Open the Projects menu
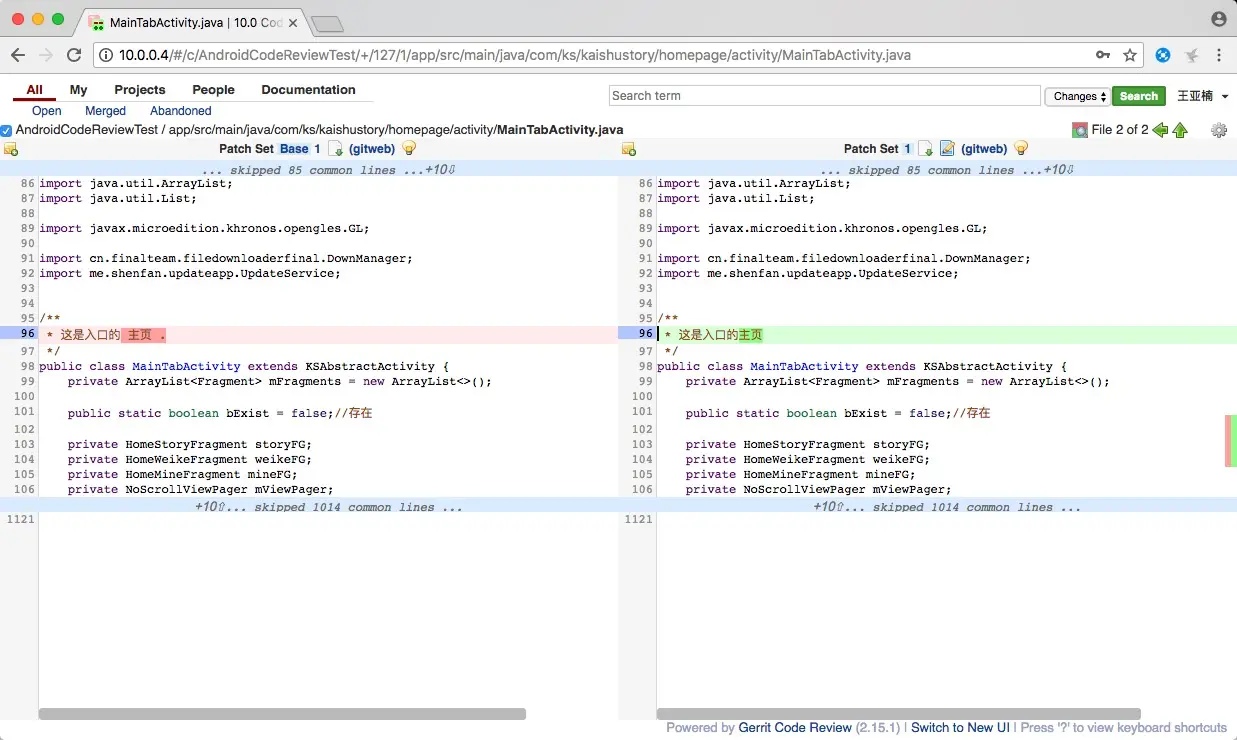This screenshot has width=1237, height=740. (139, 89)
